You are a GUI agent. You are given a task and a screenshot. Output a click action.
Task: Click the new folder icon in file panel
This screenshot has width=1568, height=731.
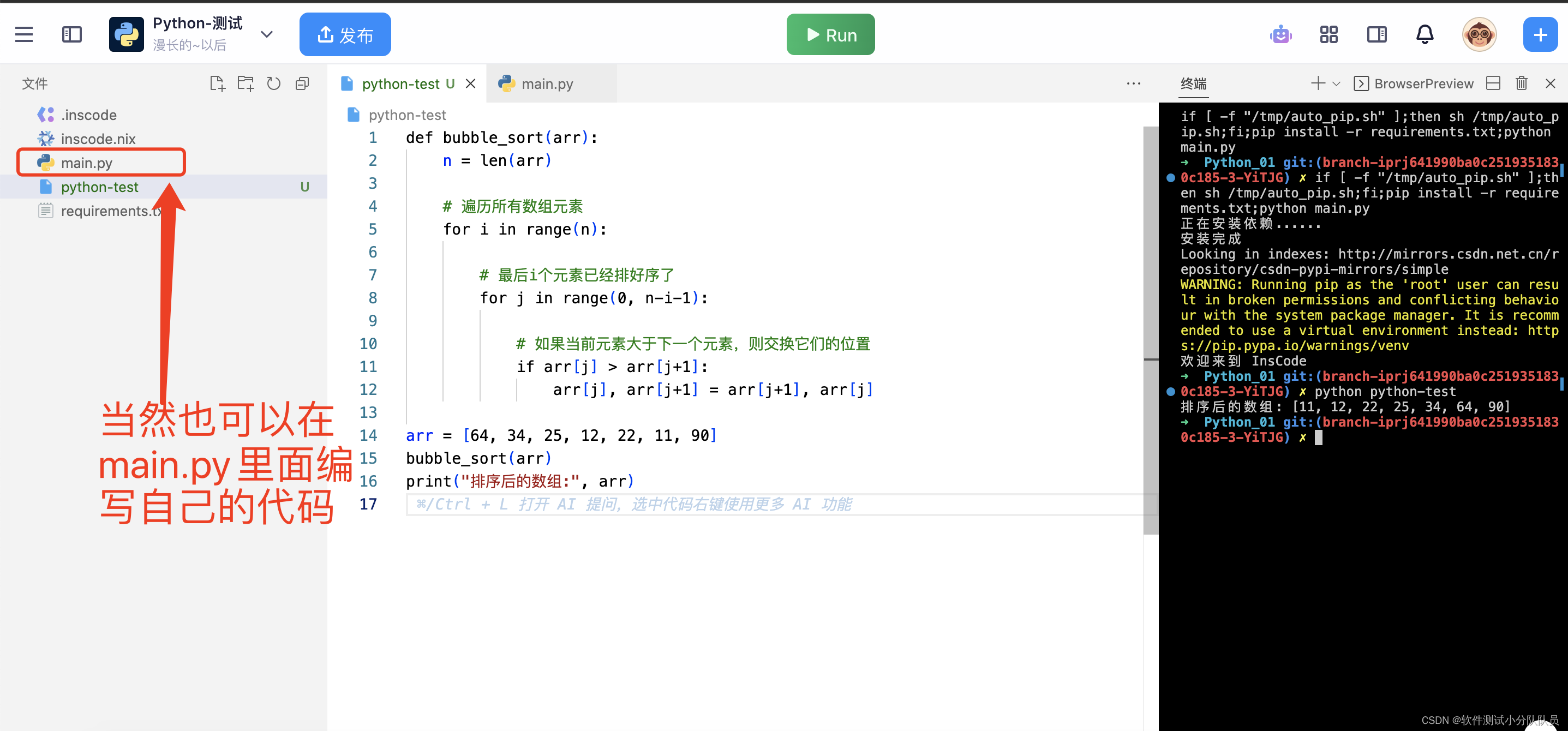coord(246,83)
